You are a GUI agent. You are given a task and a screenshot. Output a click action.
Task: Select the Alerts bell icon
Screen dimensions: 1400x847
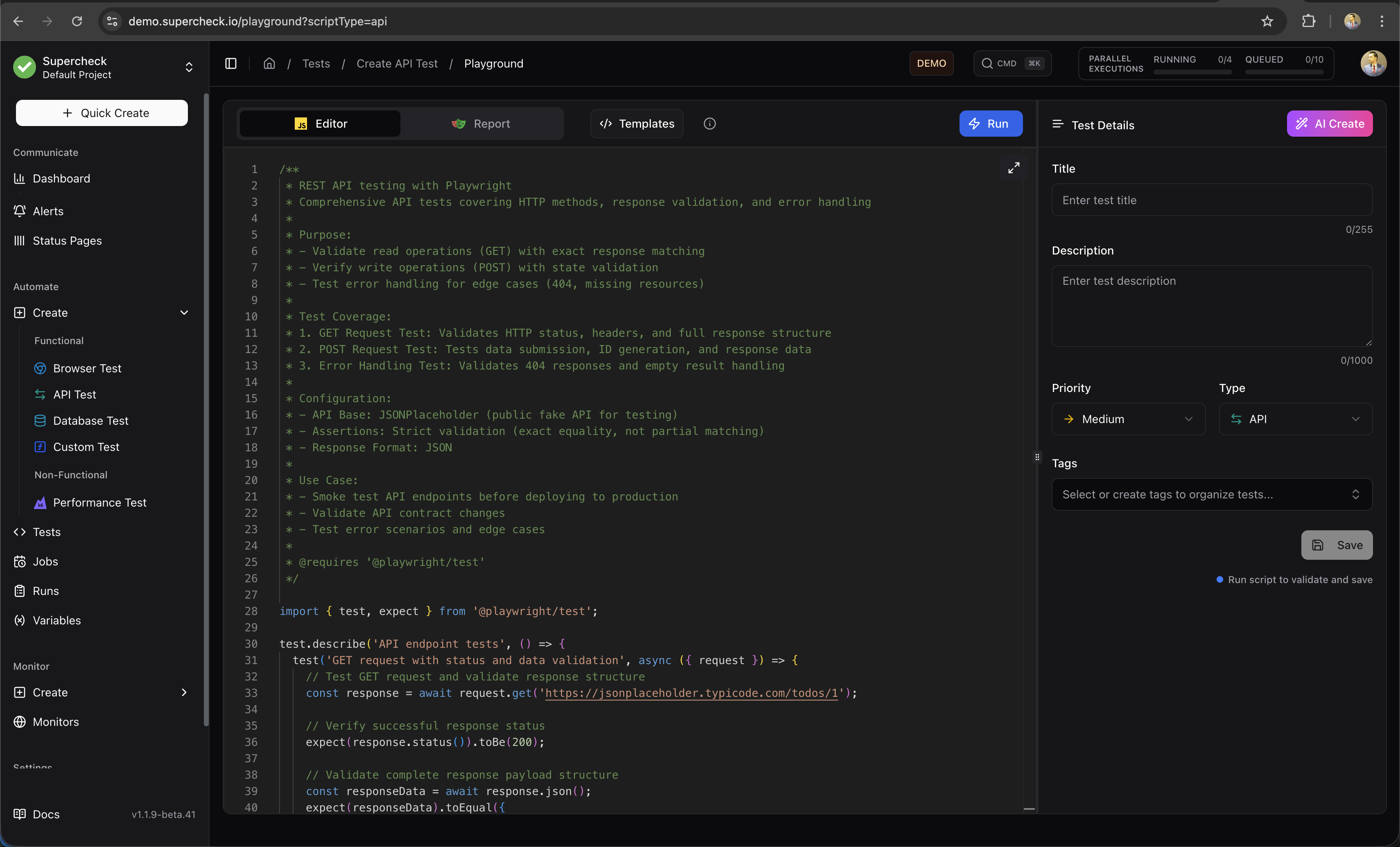[19, 211]
